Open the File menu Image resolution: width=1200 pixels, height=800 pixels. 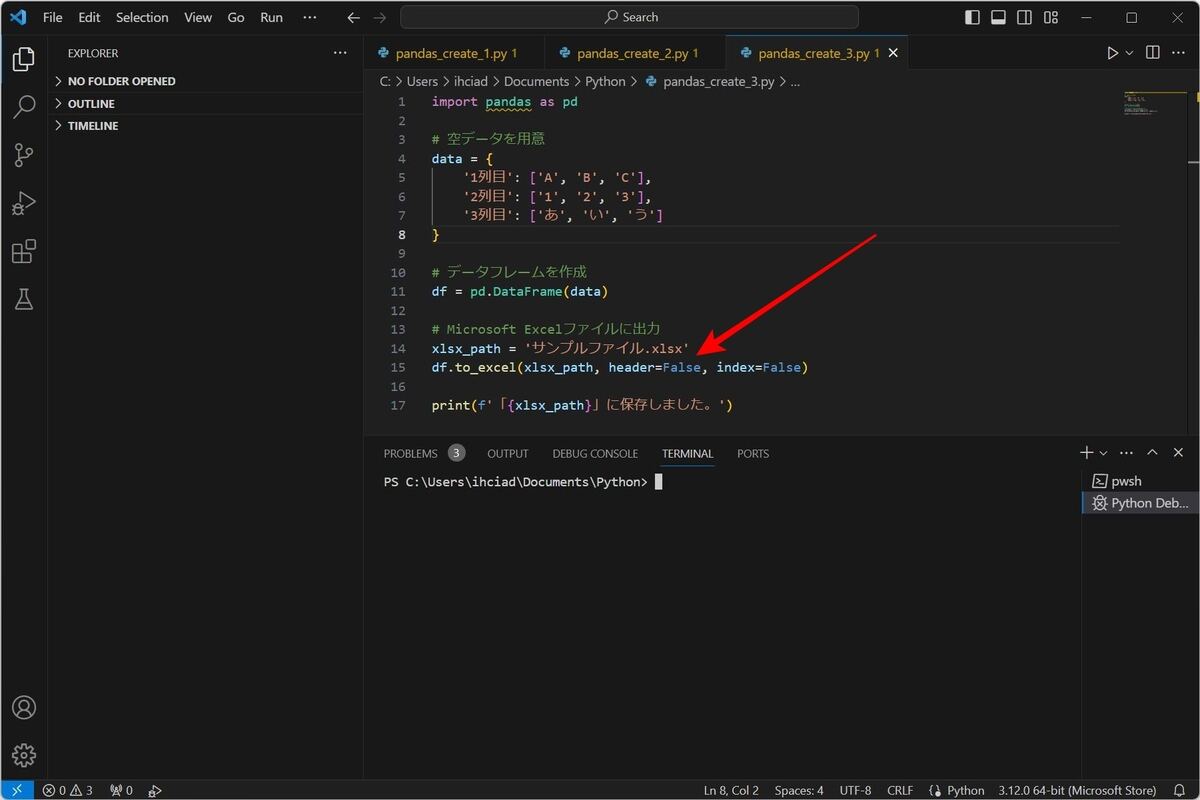52,17
